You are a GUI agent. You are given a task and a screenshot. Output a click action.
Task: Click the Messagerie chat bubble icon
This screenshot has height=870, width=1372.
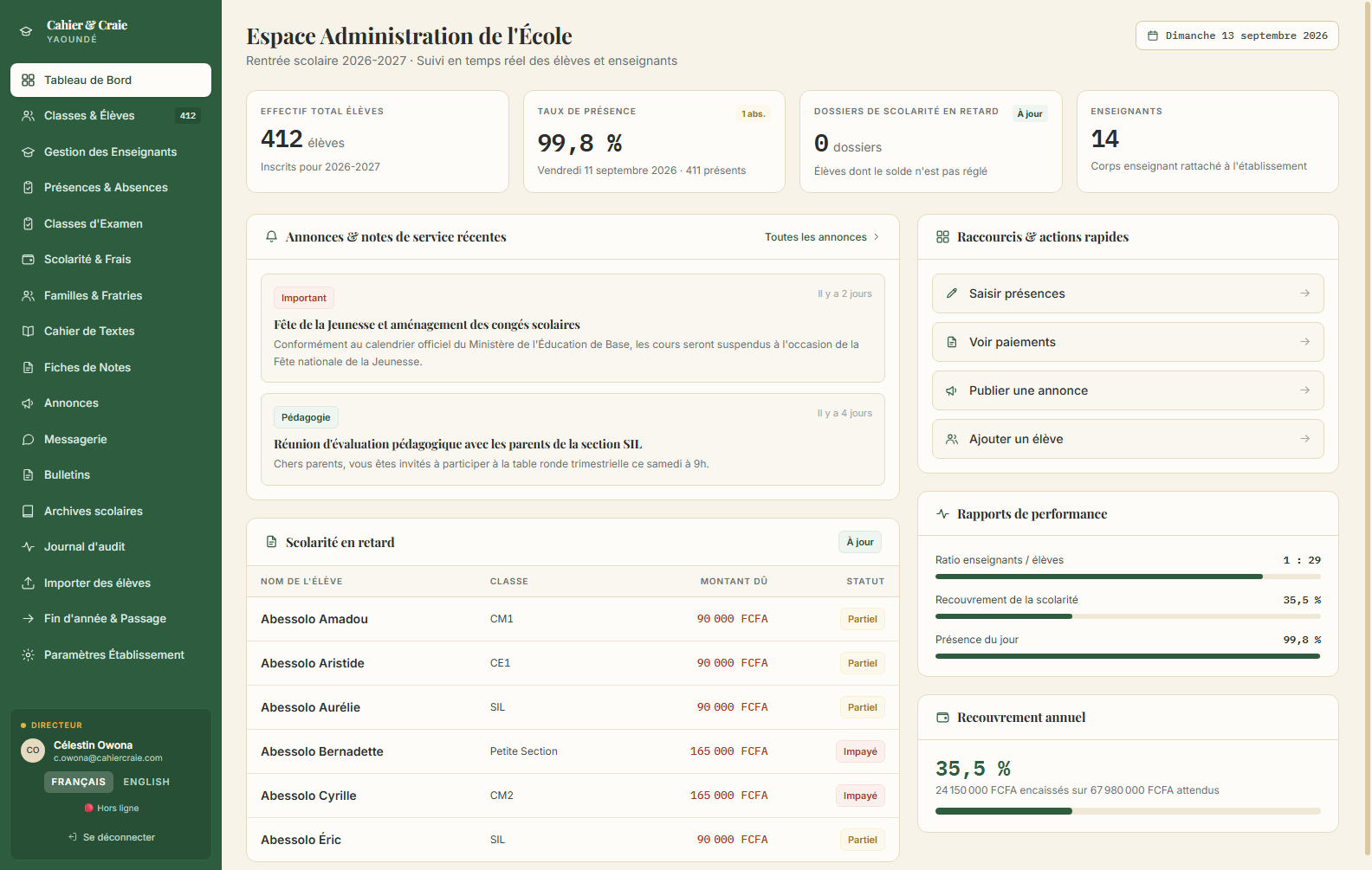28,440
